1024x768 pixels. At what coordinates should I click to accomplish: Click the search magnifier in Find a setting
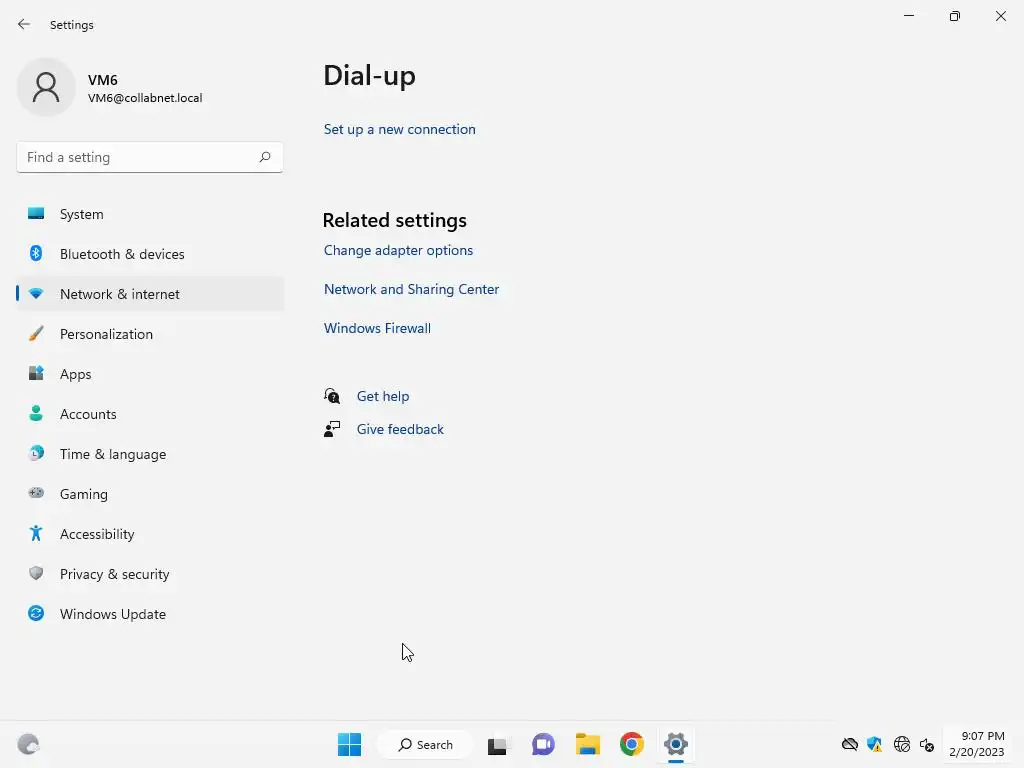264,157
